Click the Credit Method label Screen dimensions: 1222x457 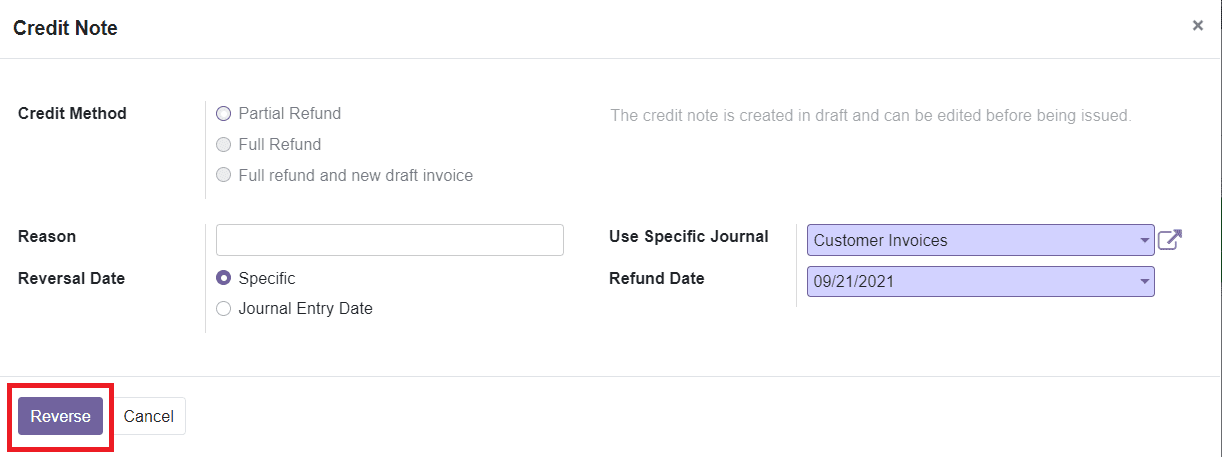72,114
